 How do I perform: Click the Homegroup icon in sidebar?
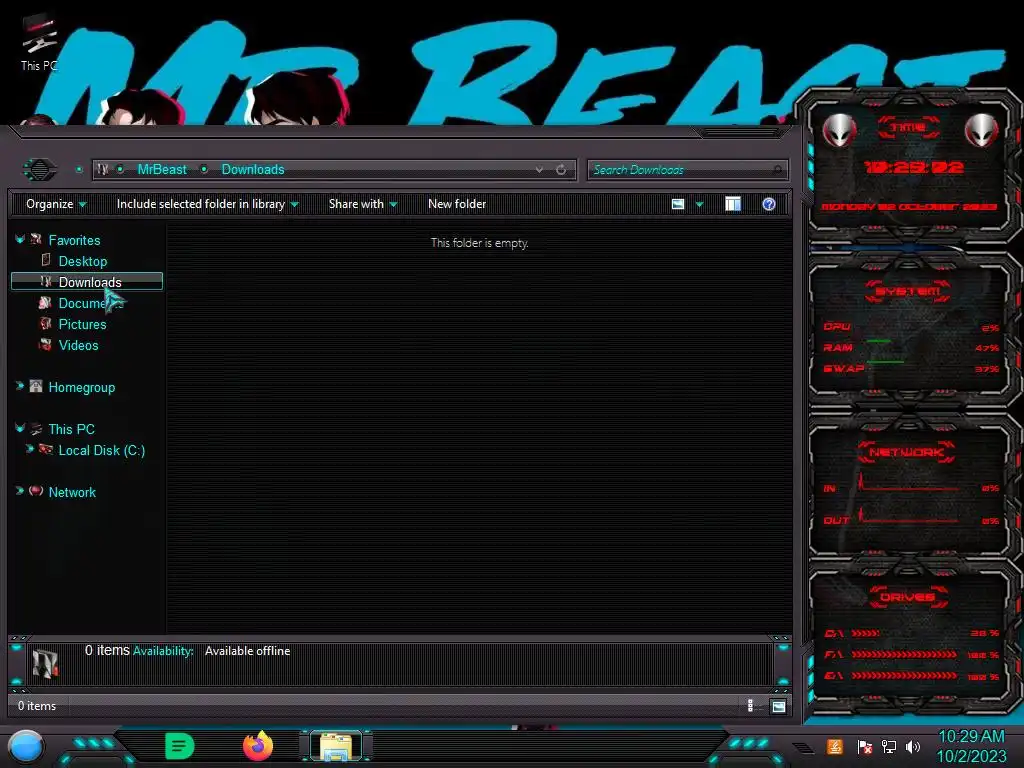pyautogui.click(x=36, y=387)
